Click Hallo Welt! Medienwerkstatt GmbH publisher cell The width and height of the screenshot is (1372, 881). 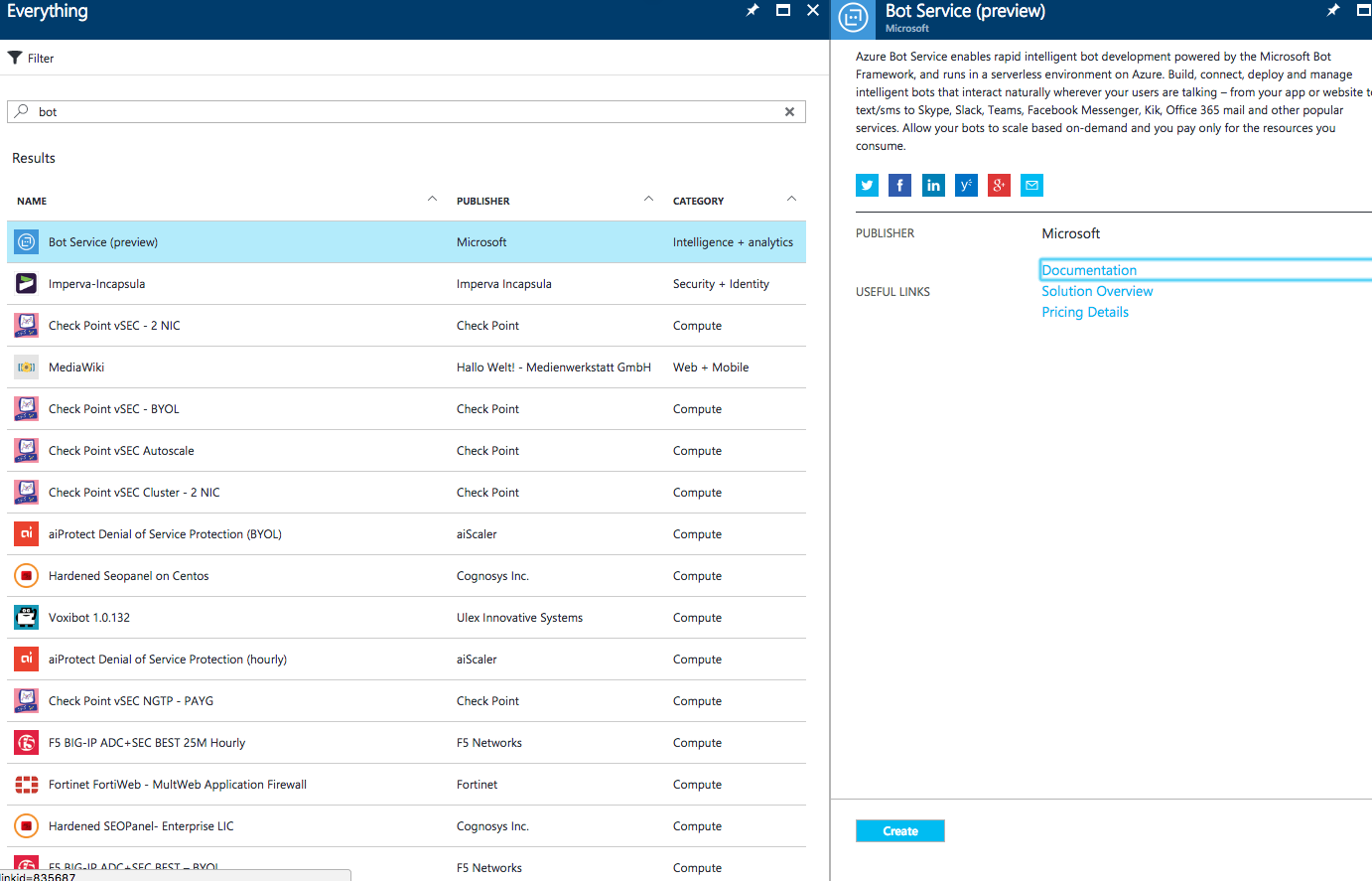(x=554, y=367)
